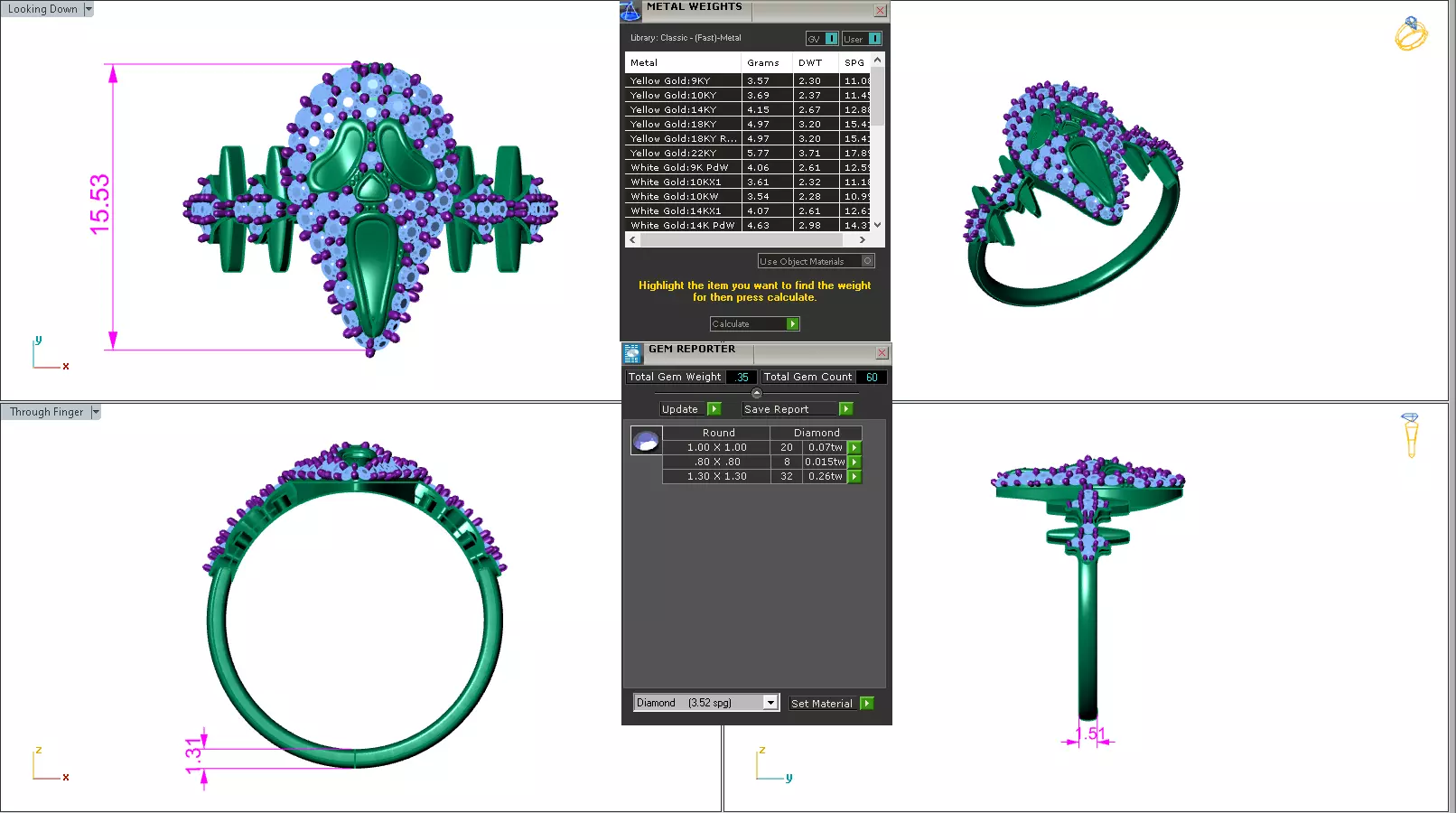
Task: Click the 1.31 dimension label
Action: click(x=193, y=756)
